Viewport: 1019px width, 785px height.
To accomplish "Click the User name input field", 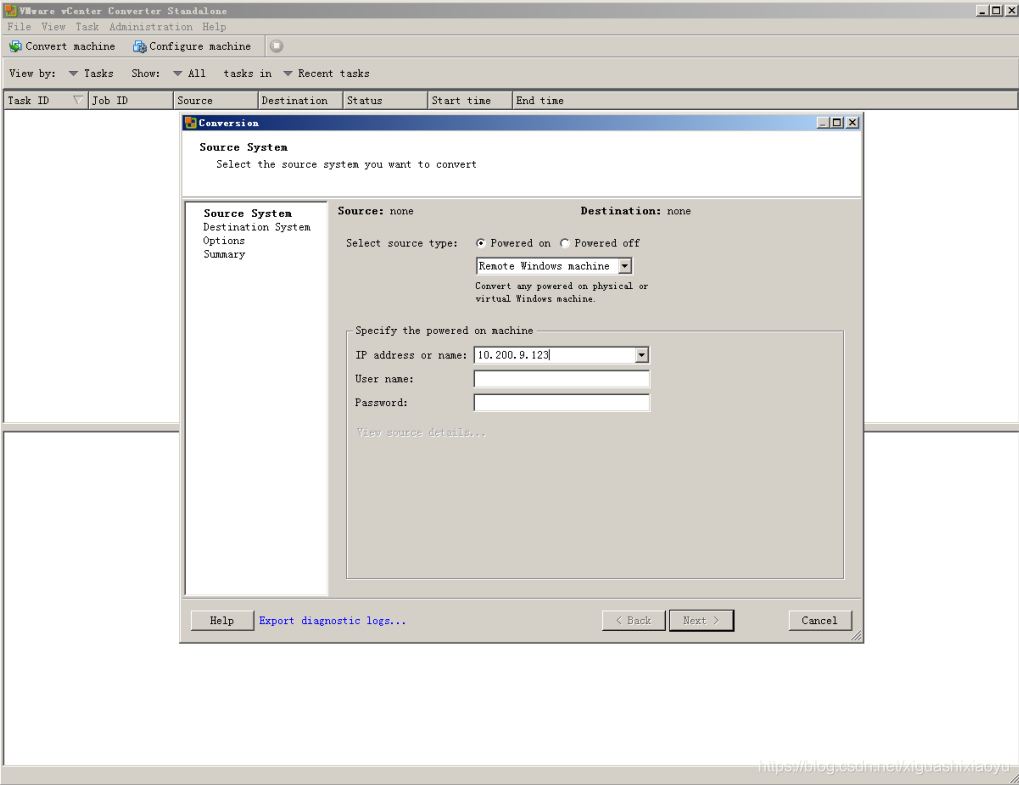I will point(561,379).
